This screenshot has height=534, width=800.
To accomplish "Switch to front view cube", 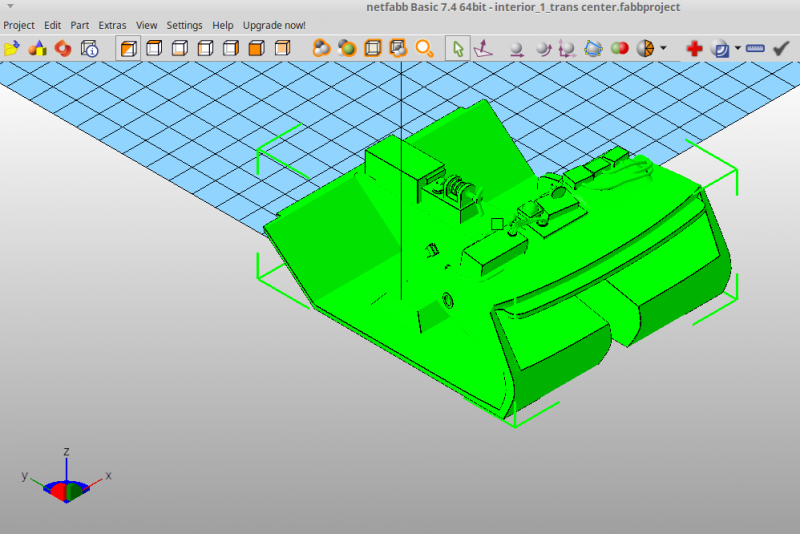I will 256,48.
